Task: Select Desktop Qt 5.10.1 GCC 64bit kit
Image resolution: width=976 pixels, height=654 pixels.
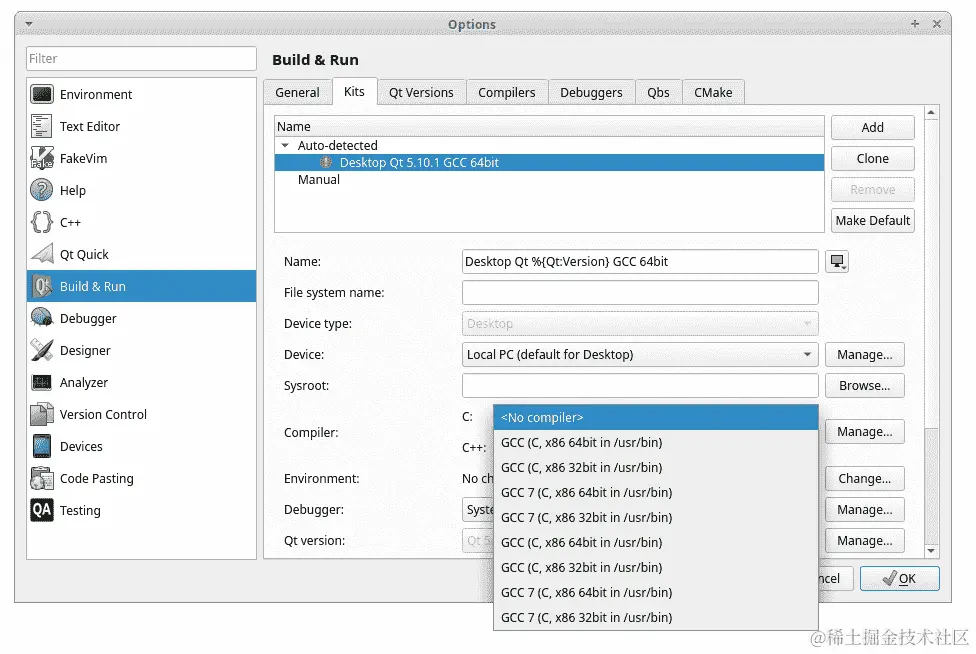Action: click(x=549, y=162)
